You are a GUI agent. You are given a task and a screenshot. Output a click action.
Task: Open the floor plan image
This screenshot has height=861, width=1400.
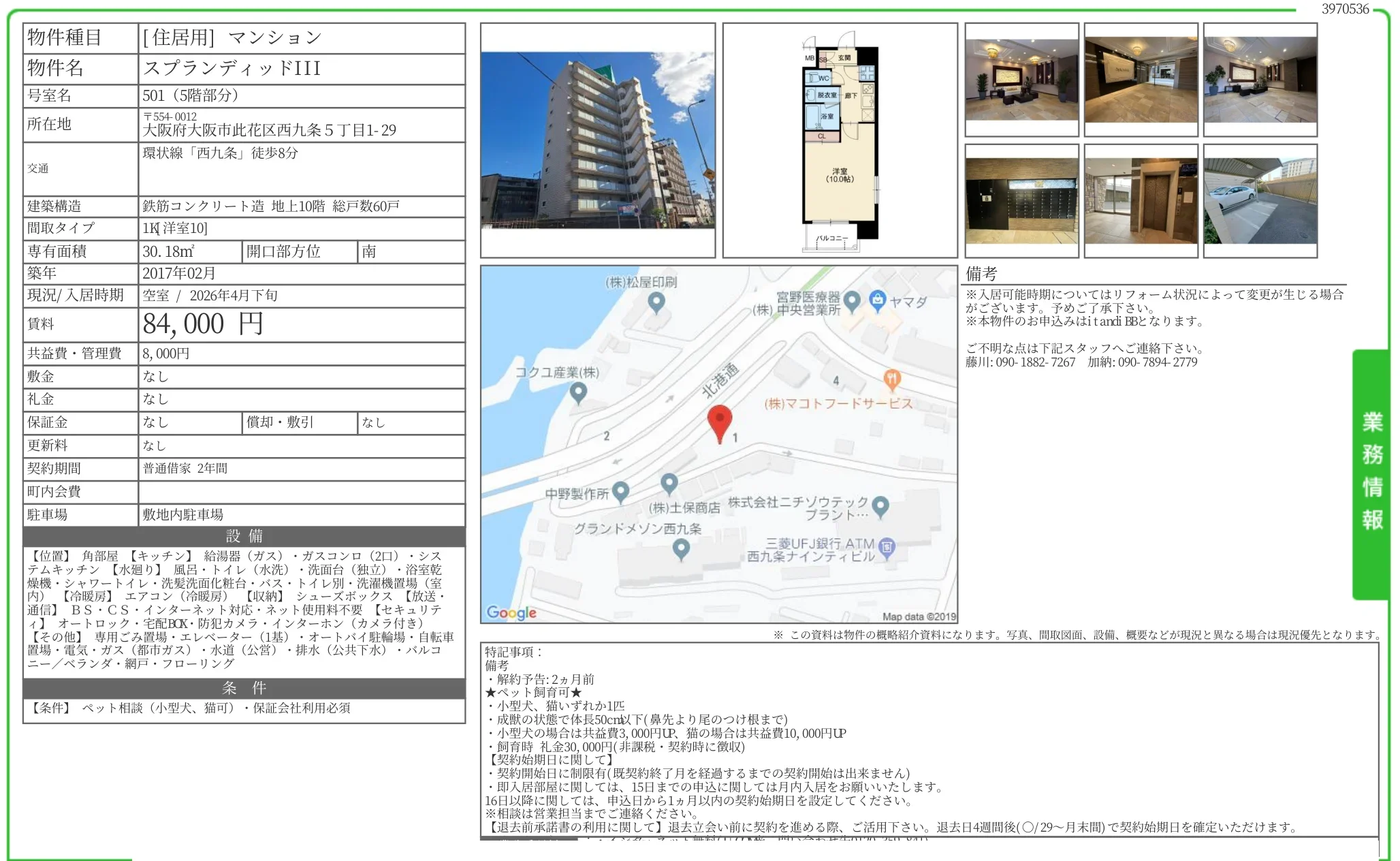840,140
